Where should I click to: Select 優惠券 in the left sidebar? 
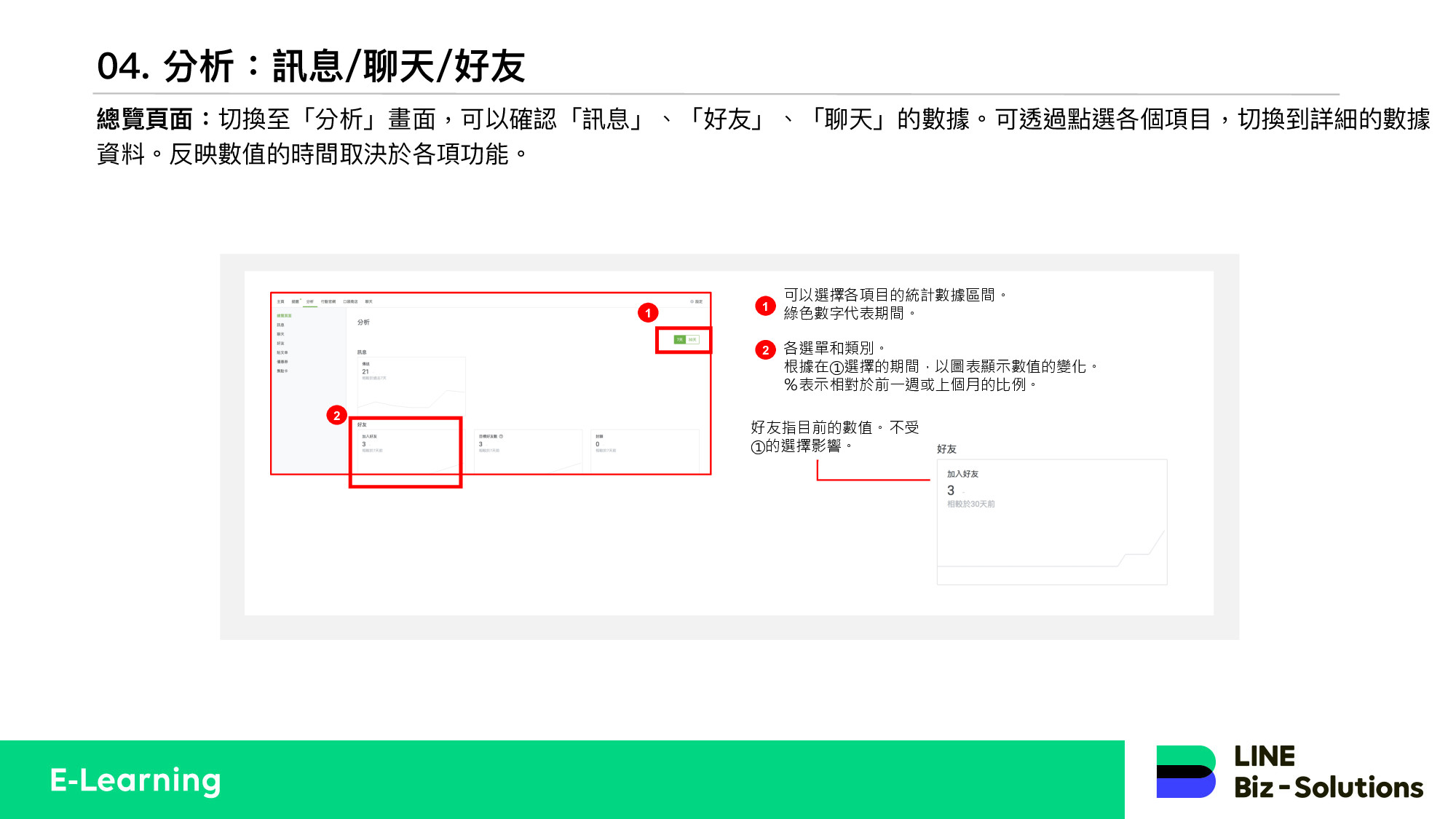coord(282,362)
